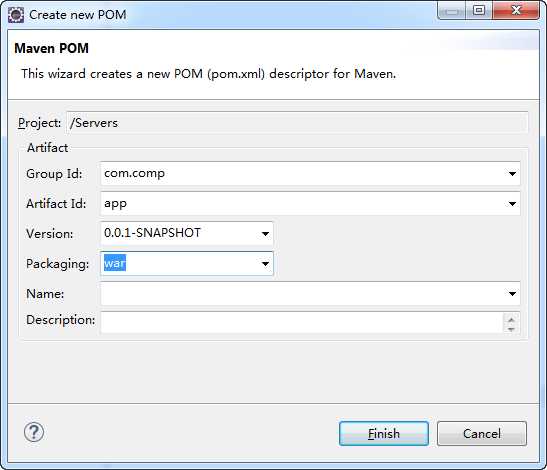Maximize the Create new POM dialog
Image resolution: width=547 pixels, height=470 pixels.
pos(479,10)
